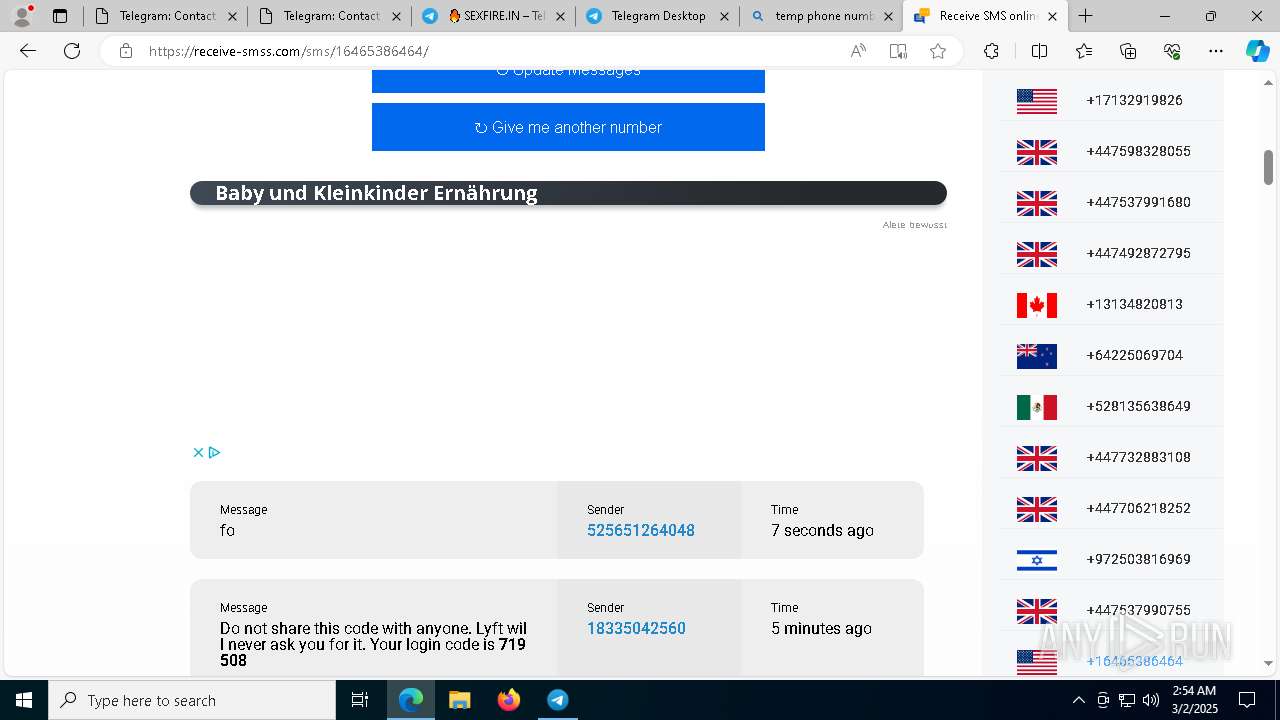Select New Zealand number +64225069704
1280x720 pixels.
[1134, 355]
